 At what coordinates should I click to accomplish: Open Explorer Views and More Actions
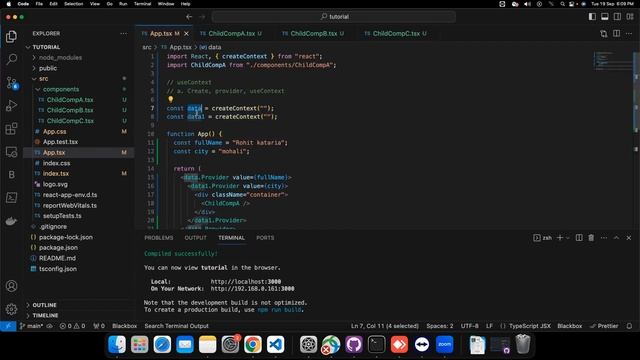[124, 33]
